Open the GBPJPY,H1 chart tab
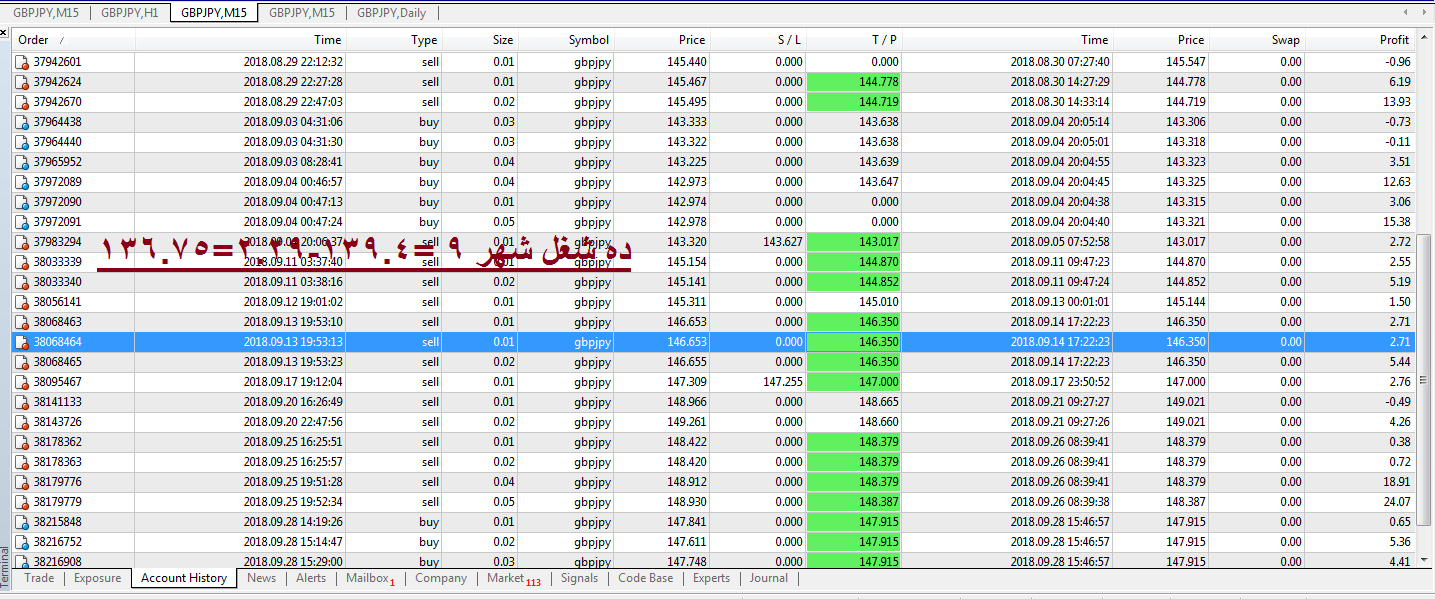The width and height of the screenshot is (1435, 599). tap(130, 13)
